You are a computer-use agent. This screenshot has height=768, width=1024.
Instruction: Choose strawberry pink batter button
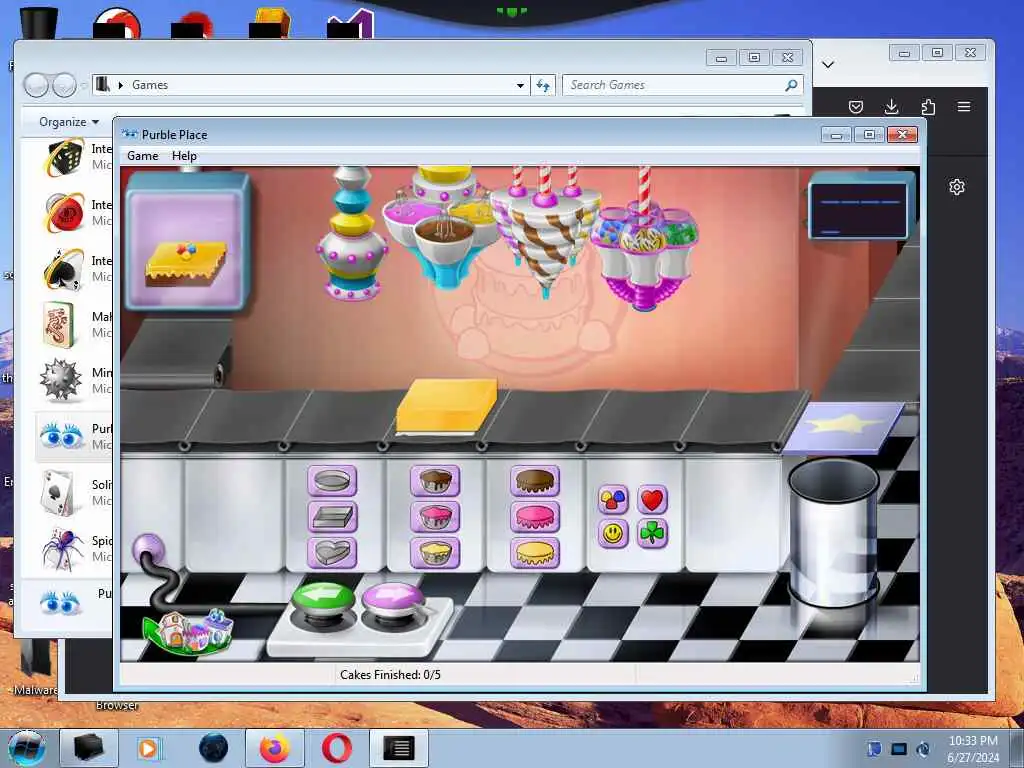point(435,517)
